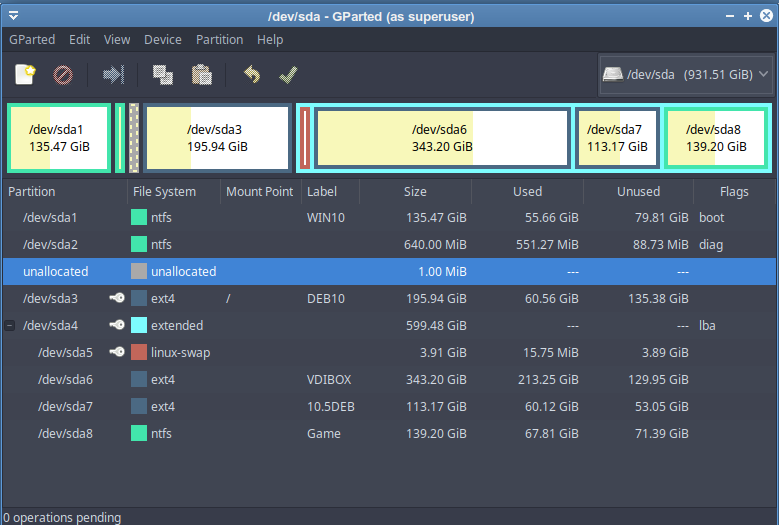Select the thin /dev/sda2 sliver in disk map

pos(120,138)
